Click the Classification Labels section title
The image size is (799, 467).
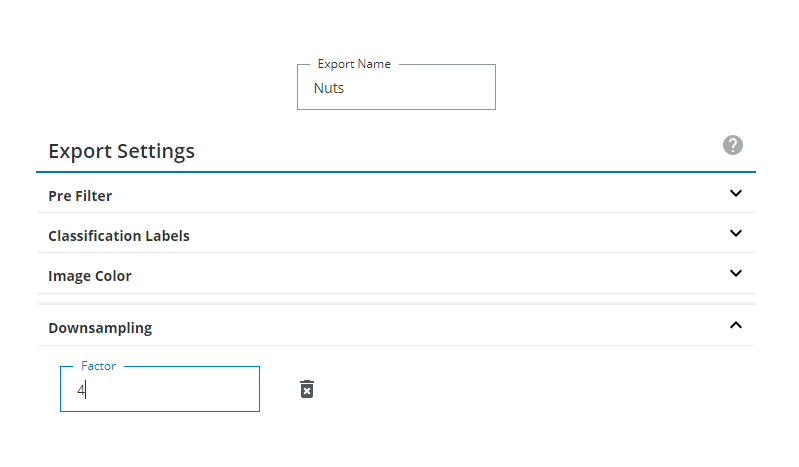click(x=119, y=236)
